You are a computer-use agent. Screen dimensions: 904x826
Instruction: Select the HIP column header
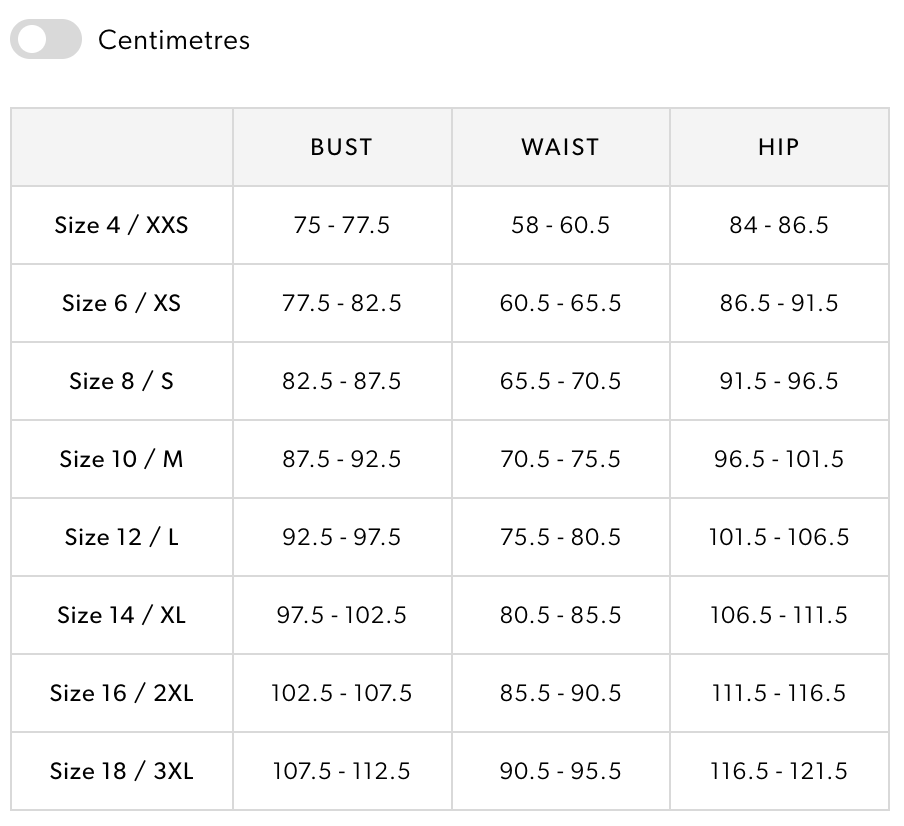point(779,147)
